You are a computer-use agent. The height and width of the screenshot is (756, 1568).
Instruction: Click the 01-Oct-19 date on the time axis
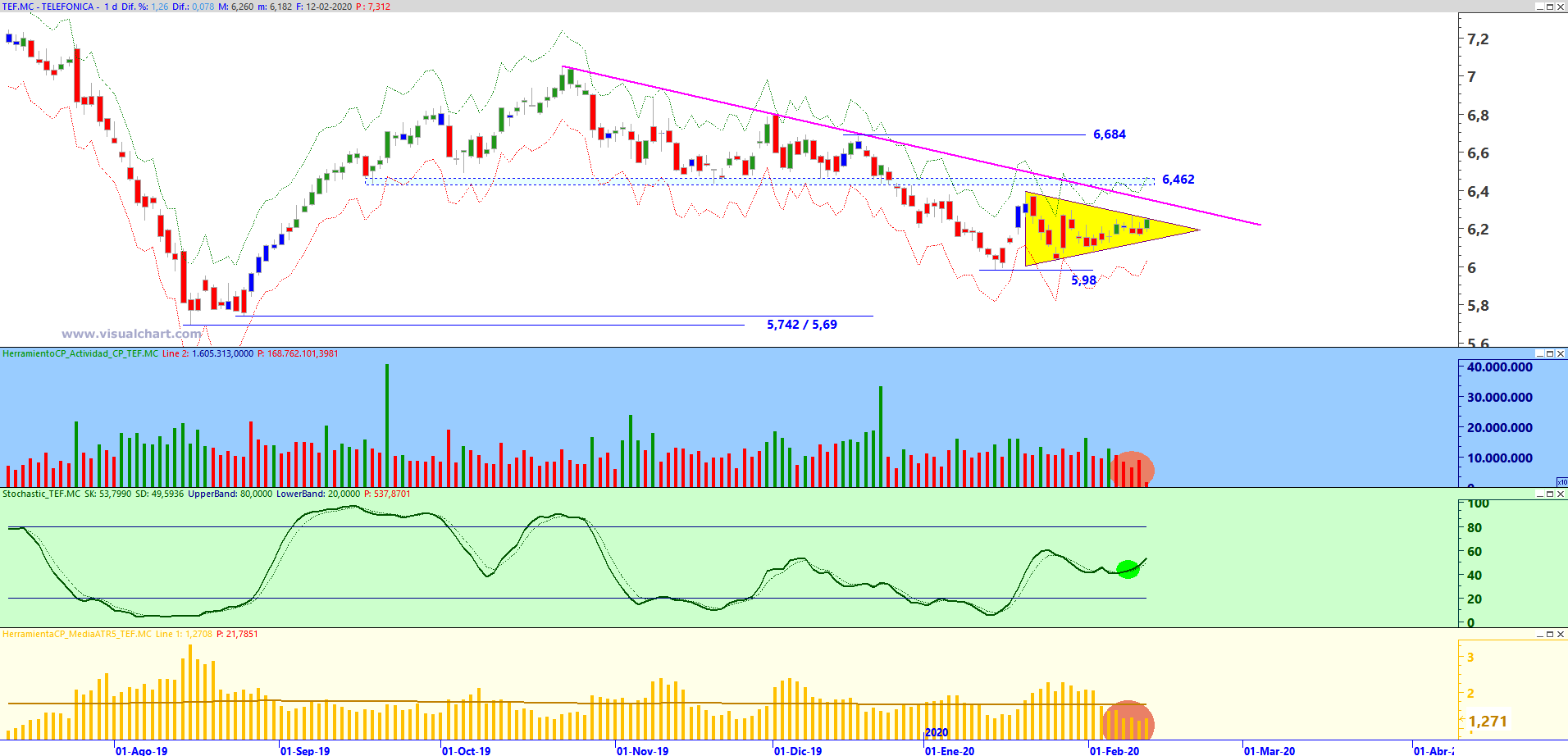(x=466, y=750)
